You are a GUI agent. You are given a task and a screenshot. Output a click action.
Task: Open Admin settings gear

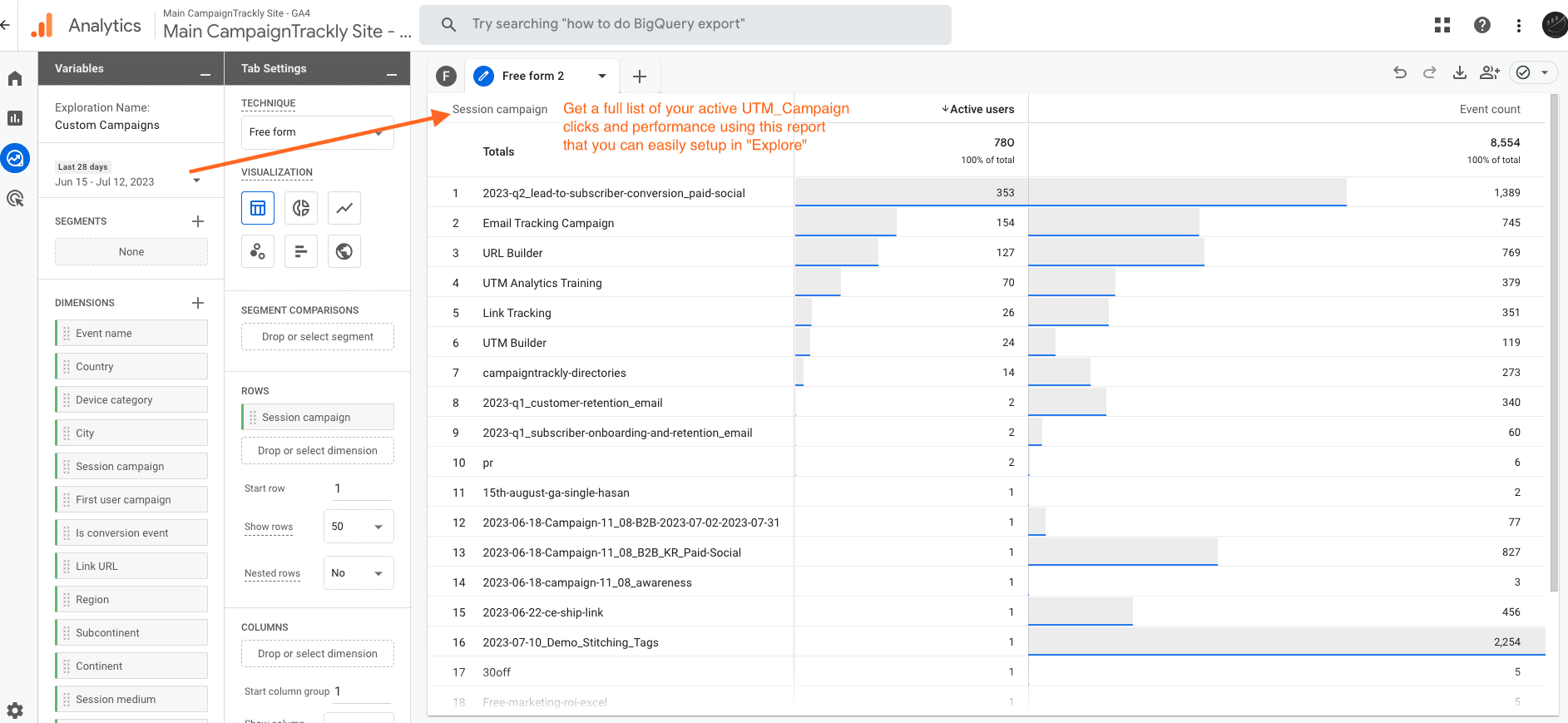tap(15, 710)
